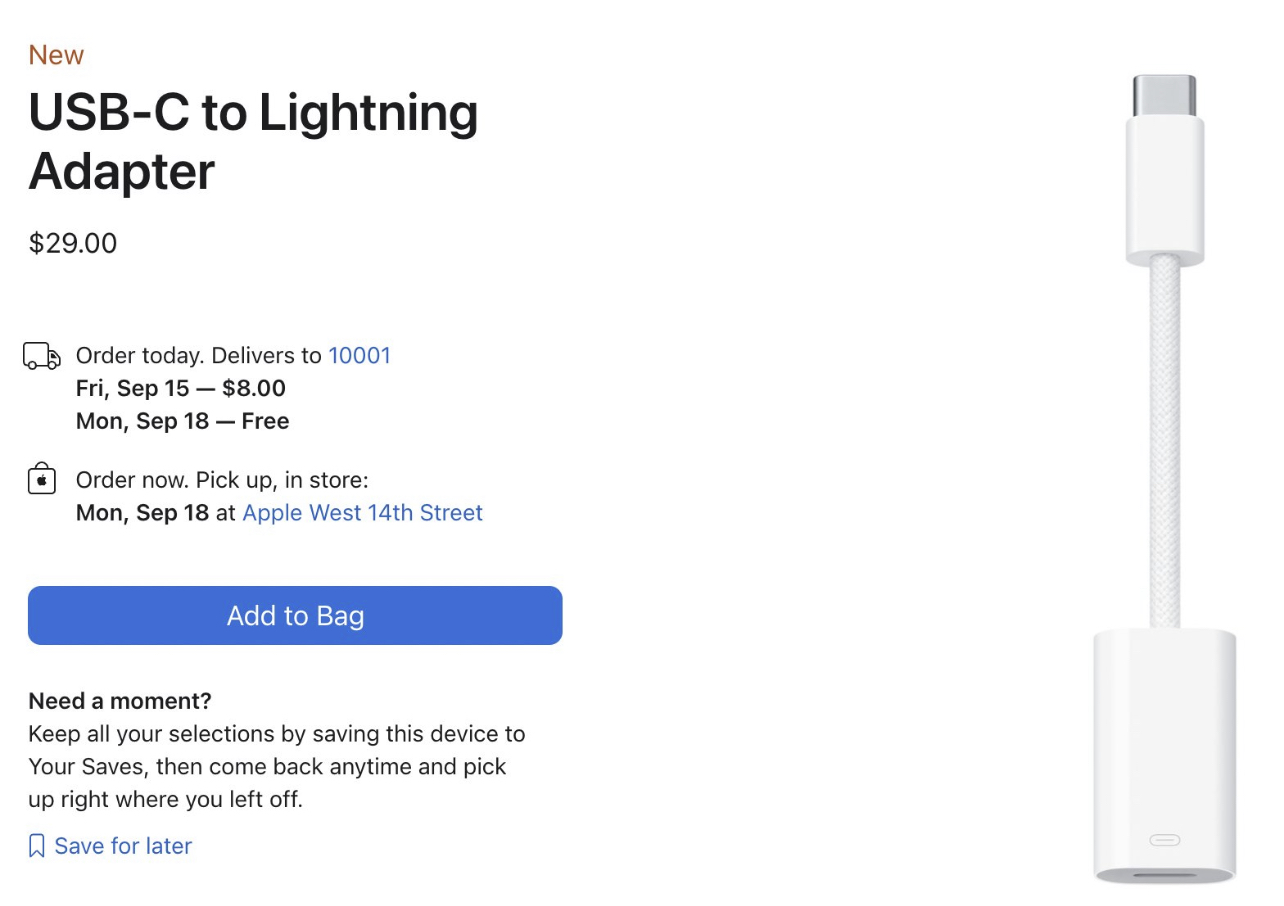Click the Need a moment? heading
The height and width of the screenshot is (906, 1284).
pyautogui.click(x=120, y=700)
